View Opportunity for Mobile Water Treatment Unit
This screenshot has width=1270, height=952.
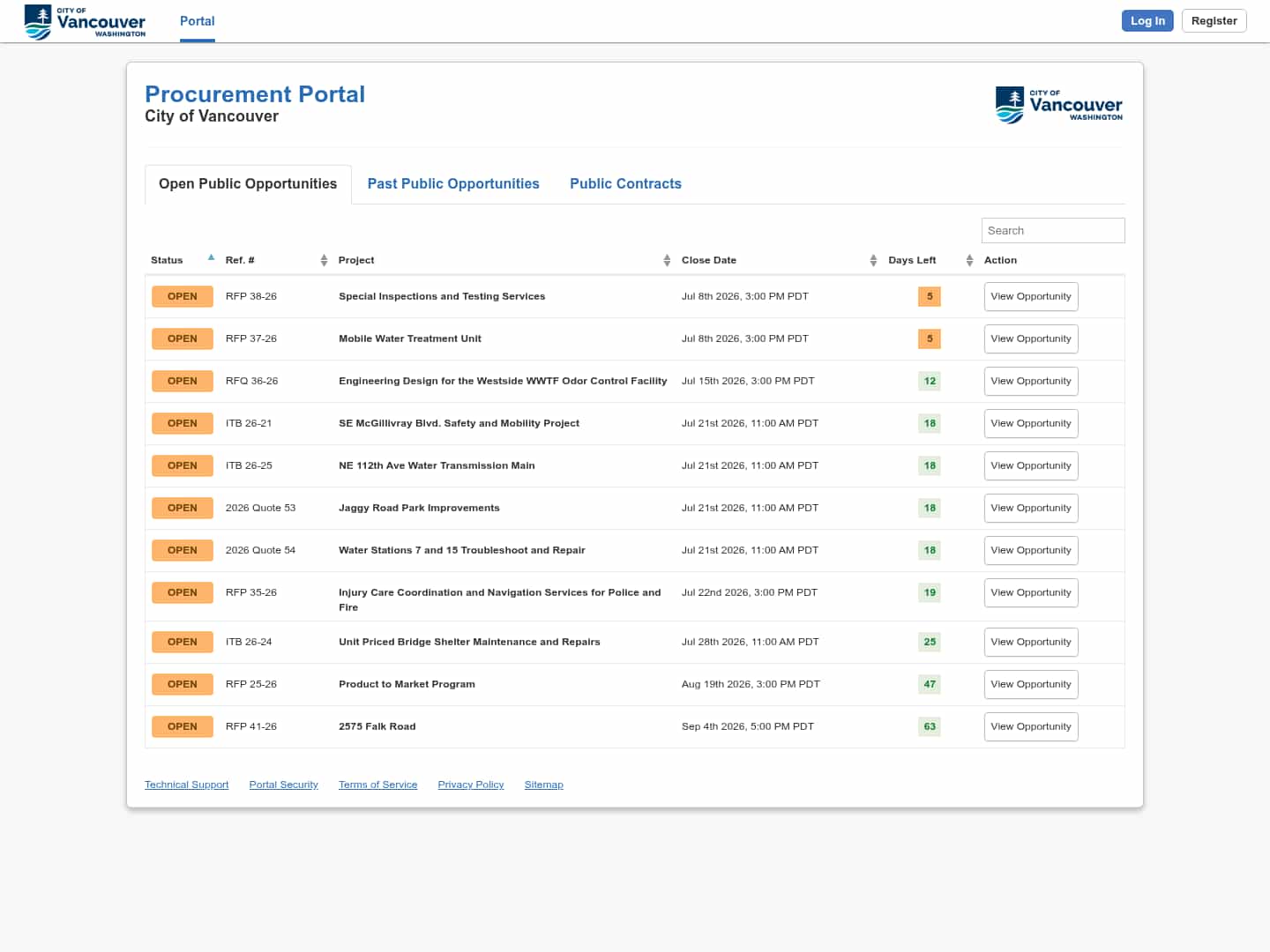tap(1031, 338)
